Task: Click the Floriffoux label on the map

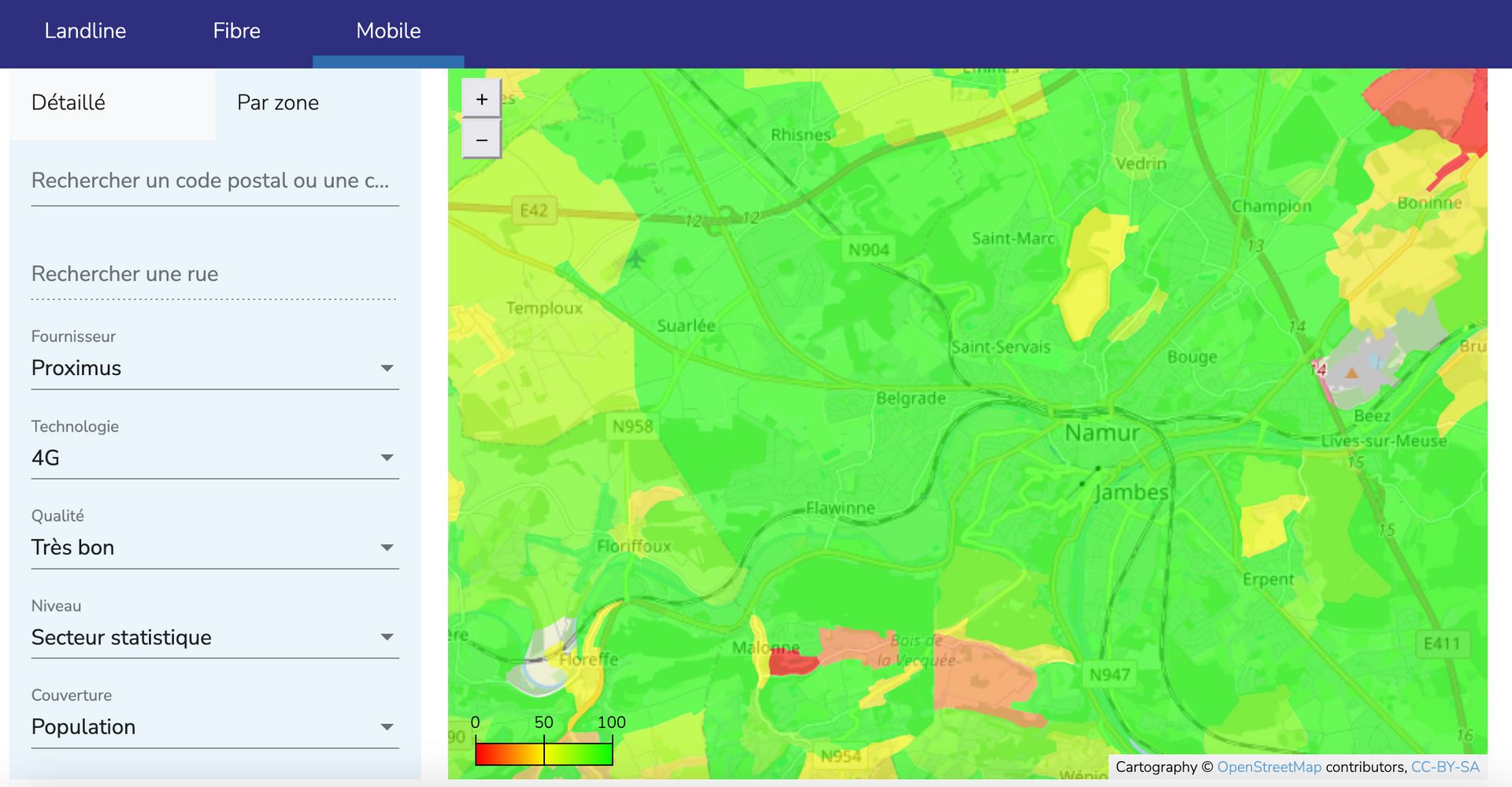Action: 634,546
